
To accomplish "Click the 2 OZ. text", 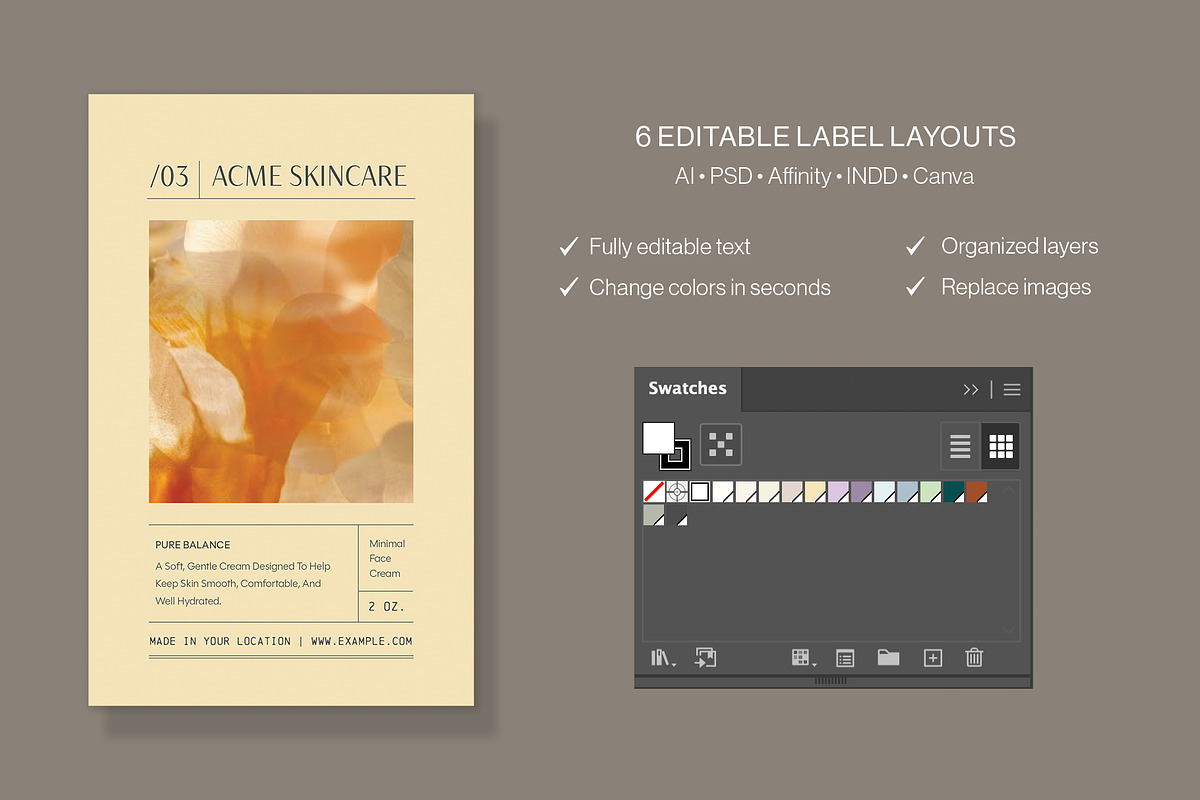I will (x=386, y=607).
